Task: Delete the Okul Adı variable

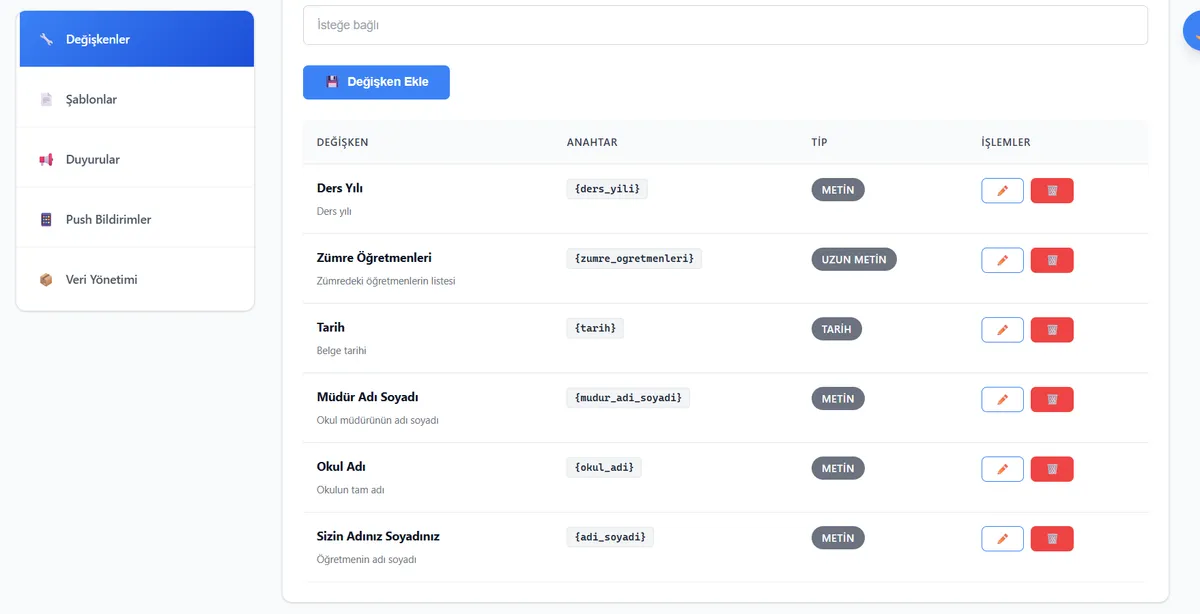Action: click(x=1051, y=469)
